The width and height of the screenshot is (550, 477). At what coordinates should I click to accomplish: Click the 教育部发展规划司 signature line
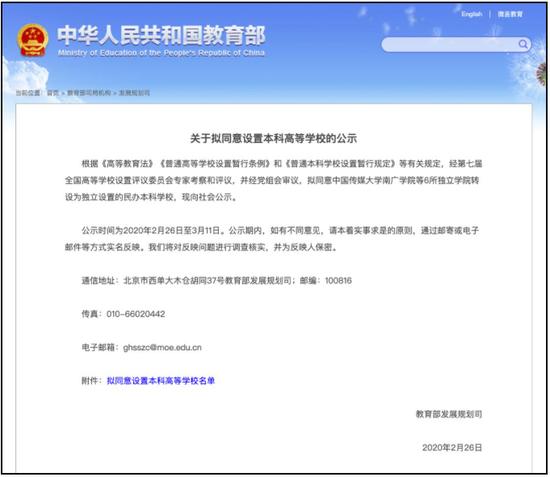[x=449, y=414]
